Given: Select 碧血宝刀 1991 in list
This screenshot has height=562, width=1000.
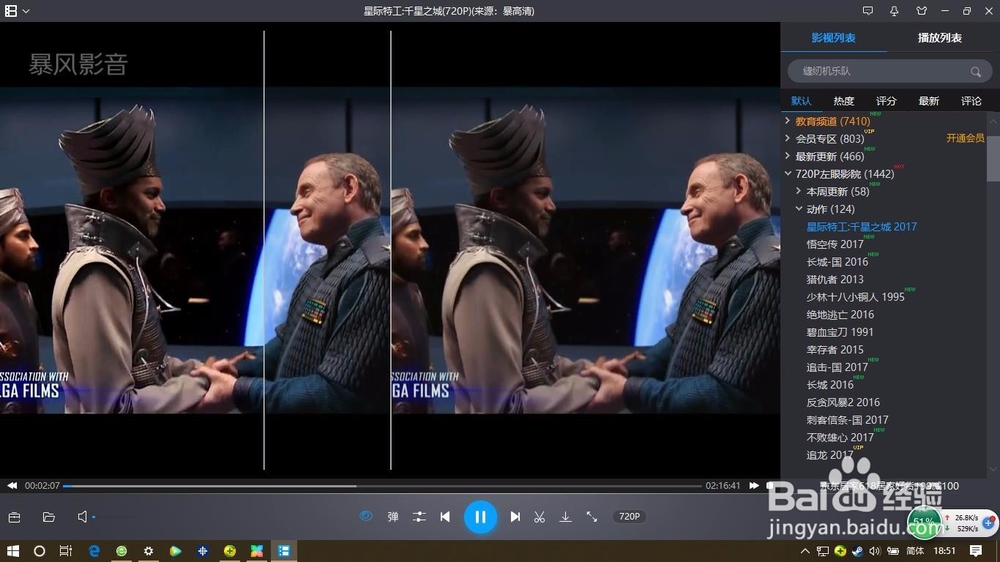Looking at the screenshot, I should pyautogui.click(x=840, y=332).
